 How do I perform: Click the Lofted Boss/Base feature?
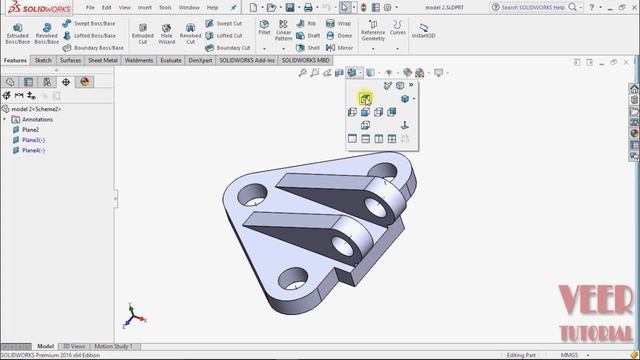click(x=89, y=36)
